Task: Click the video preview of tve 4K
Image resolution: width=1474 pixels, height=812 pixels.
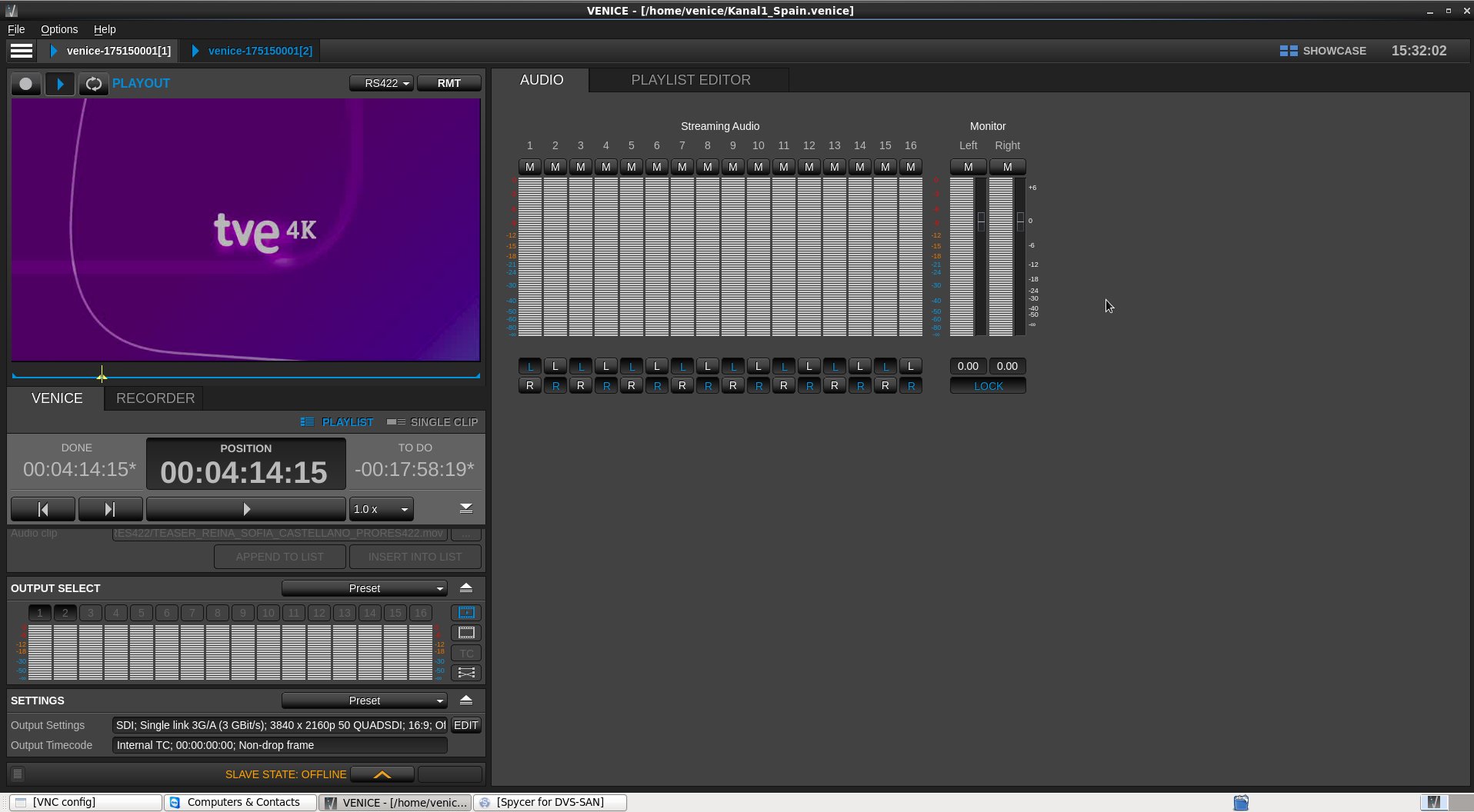Action: 246,230
